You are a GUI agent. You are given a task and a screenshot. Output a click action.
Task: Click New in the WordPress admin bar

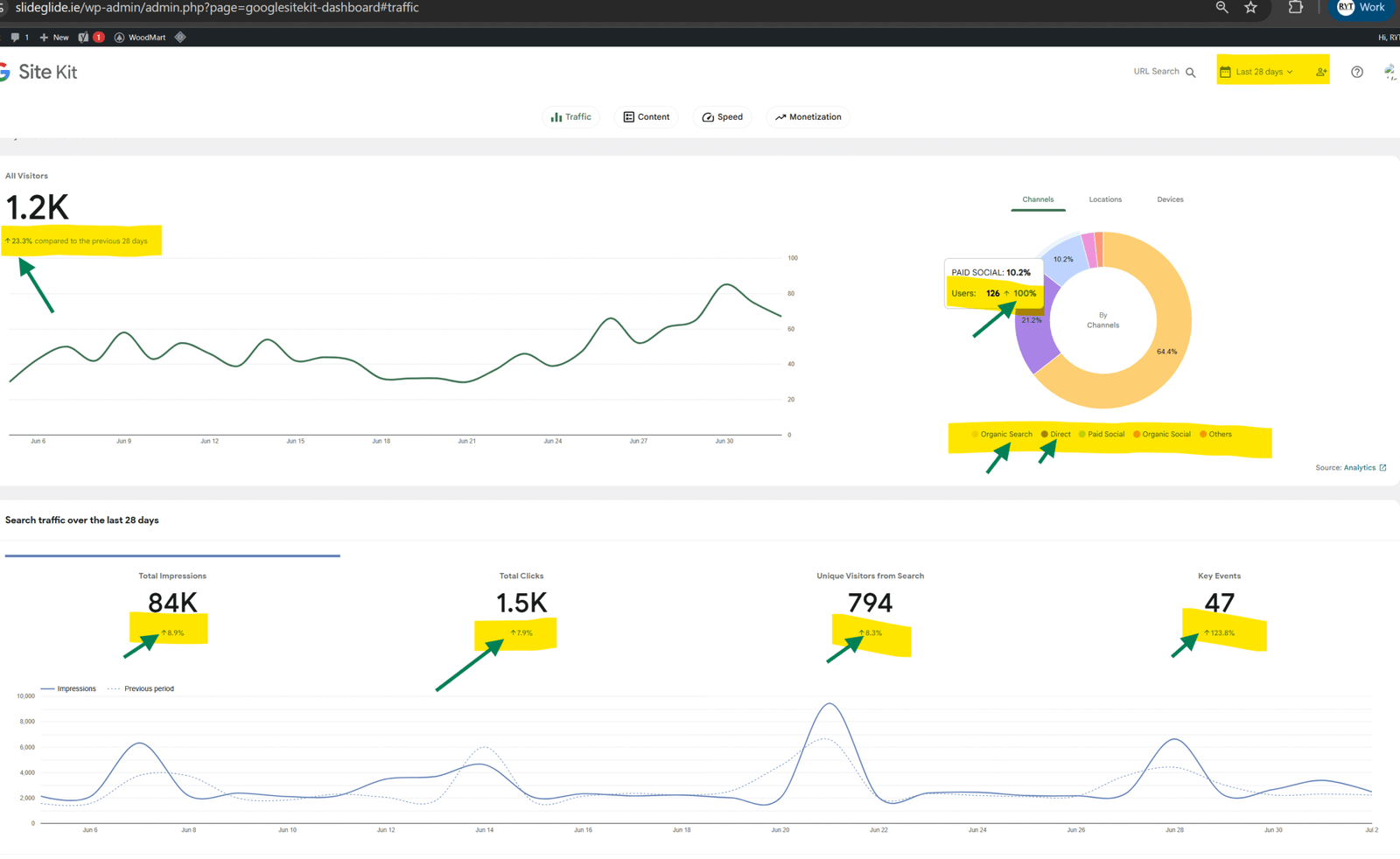click(x=54, y=38)
